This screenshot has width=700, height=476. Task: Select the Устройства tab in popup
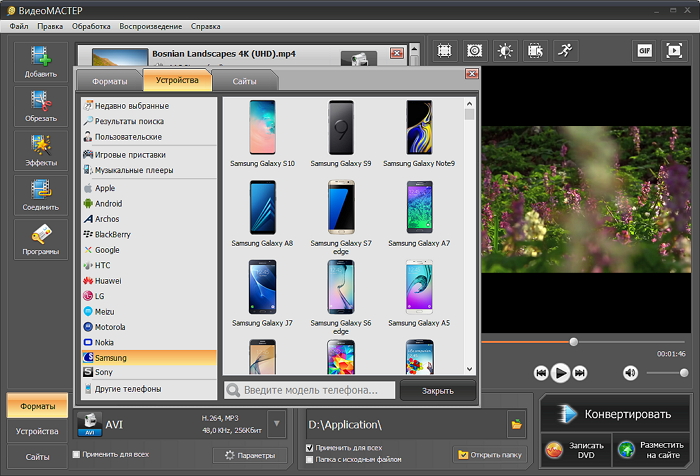pos(177,80)
